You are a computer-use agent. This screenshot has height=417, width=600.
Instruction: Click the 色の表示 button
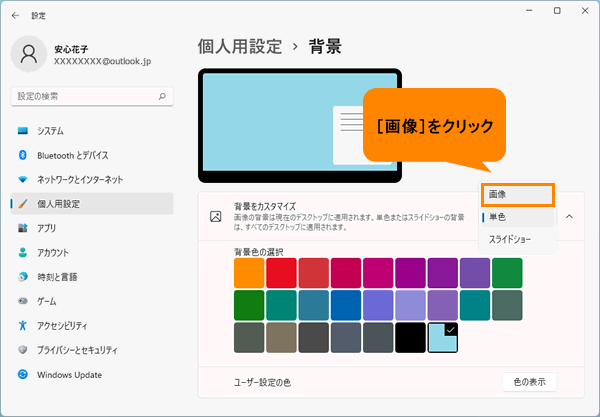pos(530,382)
